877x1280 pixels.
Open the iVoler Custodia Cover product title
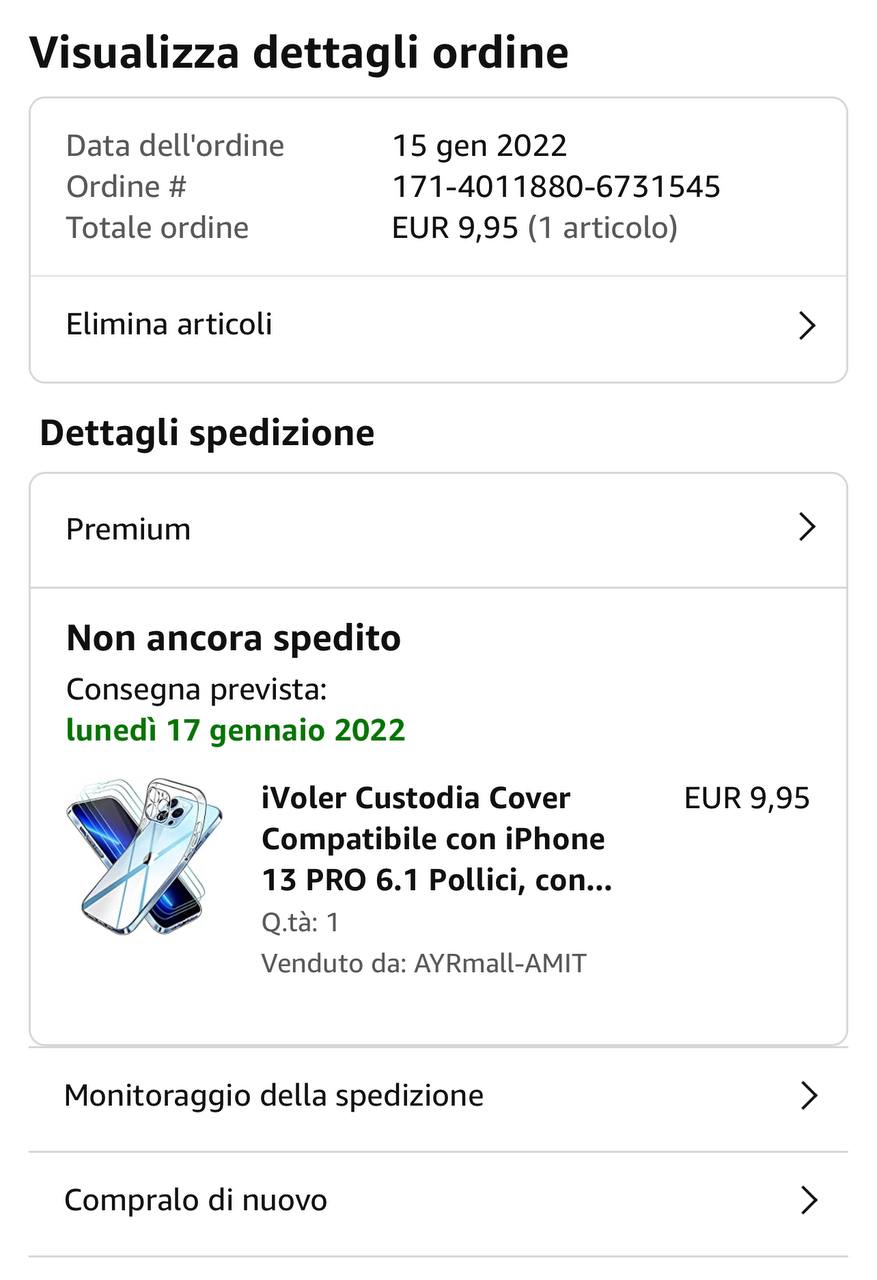click(x=436, y=839)
